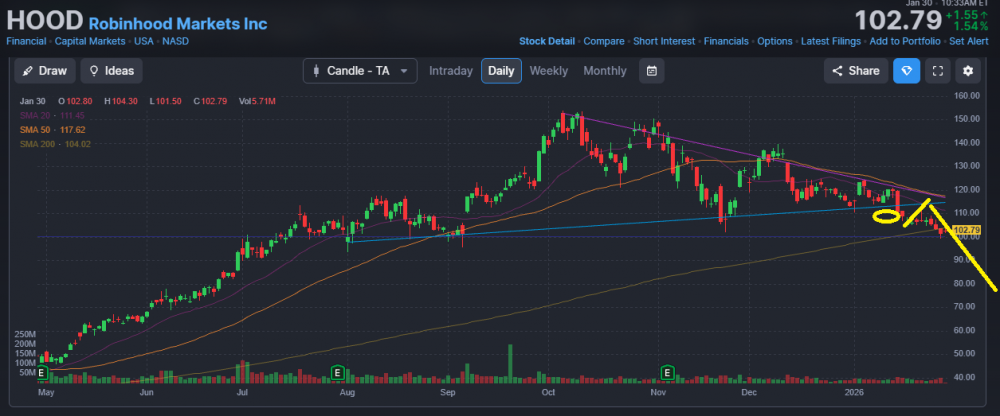Select the Daily timeframe
Image resolution: width=1000 pixels, height=416 pixels.
pos(500,71)
